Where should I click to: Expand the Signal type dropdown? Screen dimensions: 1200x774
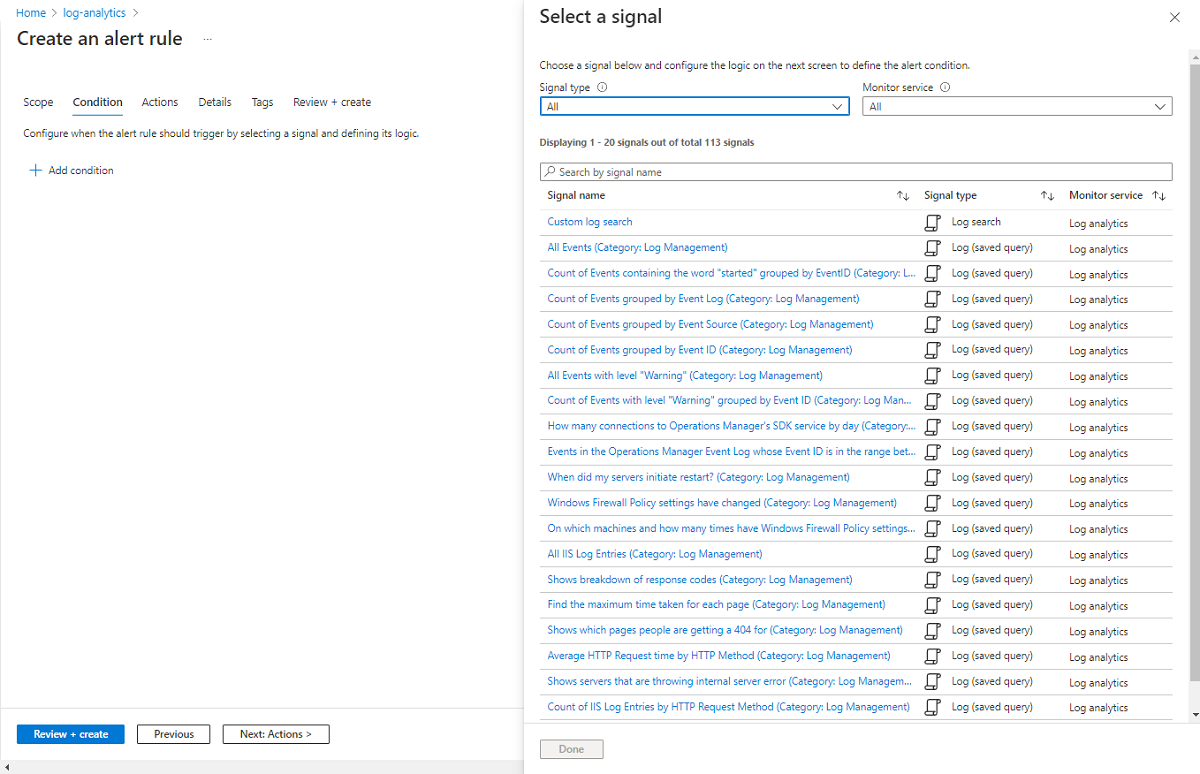click(x=694, y=106)
